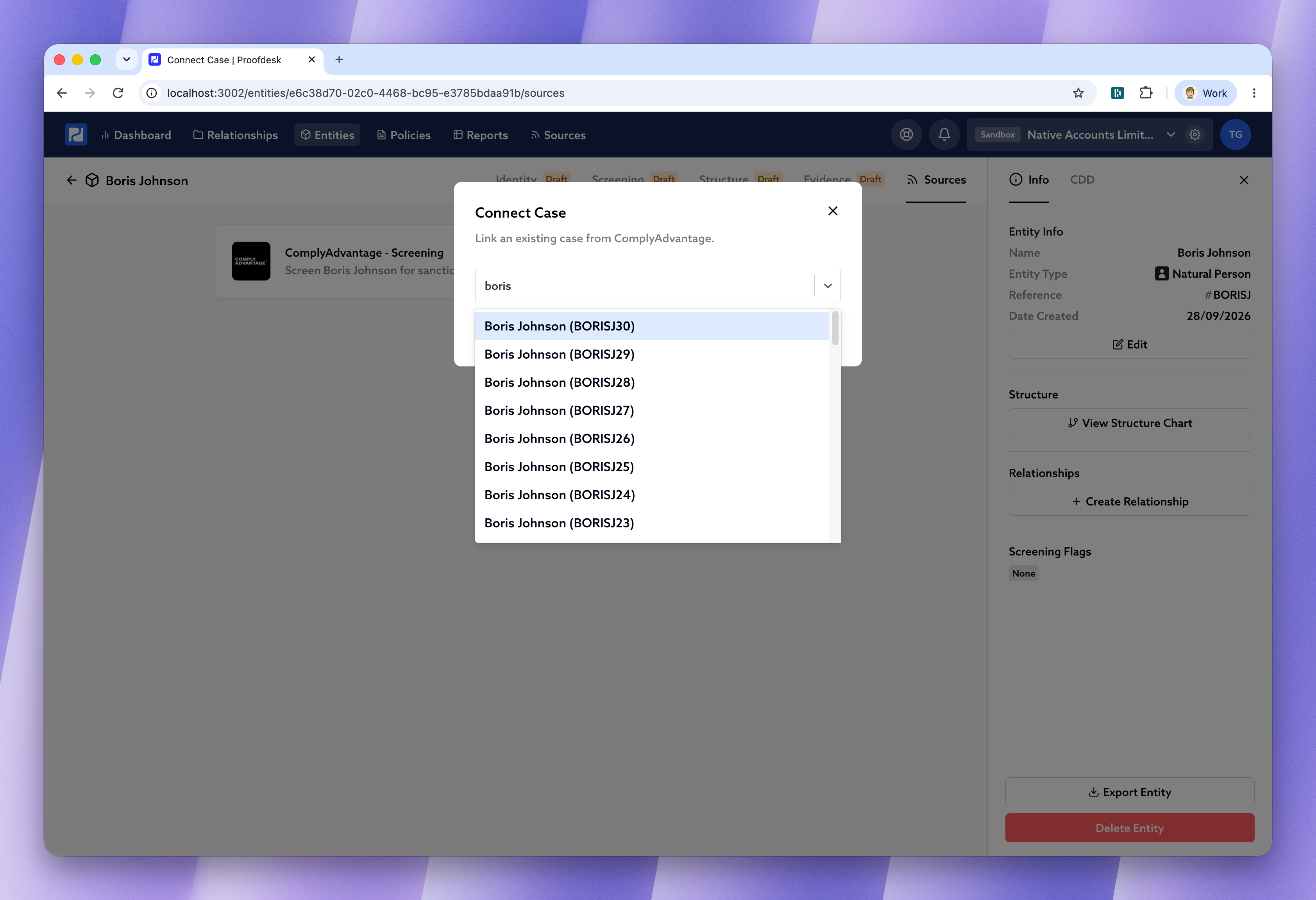Screen dimensions: 1316x900
Task: Open the Dashboard nav item
Action: pyautogui.click(x=136, y=135)
